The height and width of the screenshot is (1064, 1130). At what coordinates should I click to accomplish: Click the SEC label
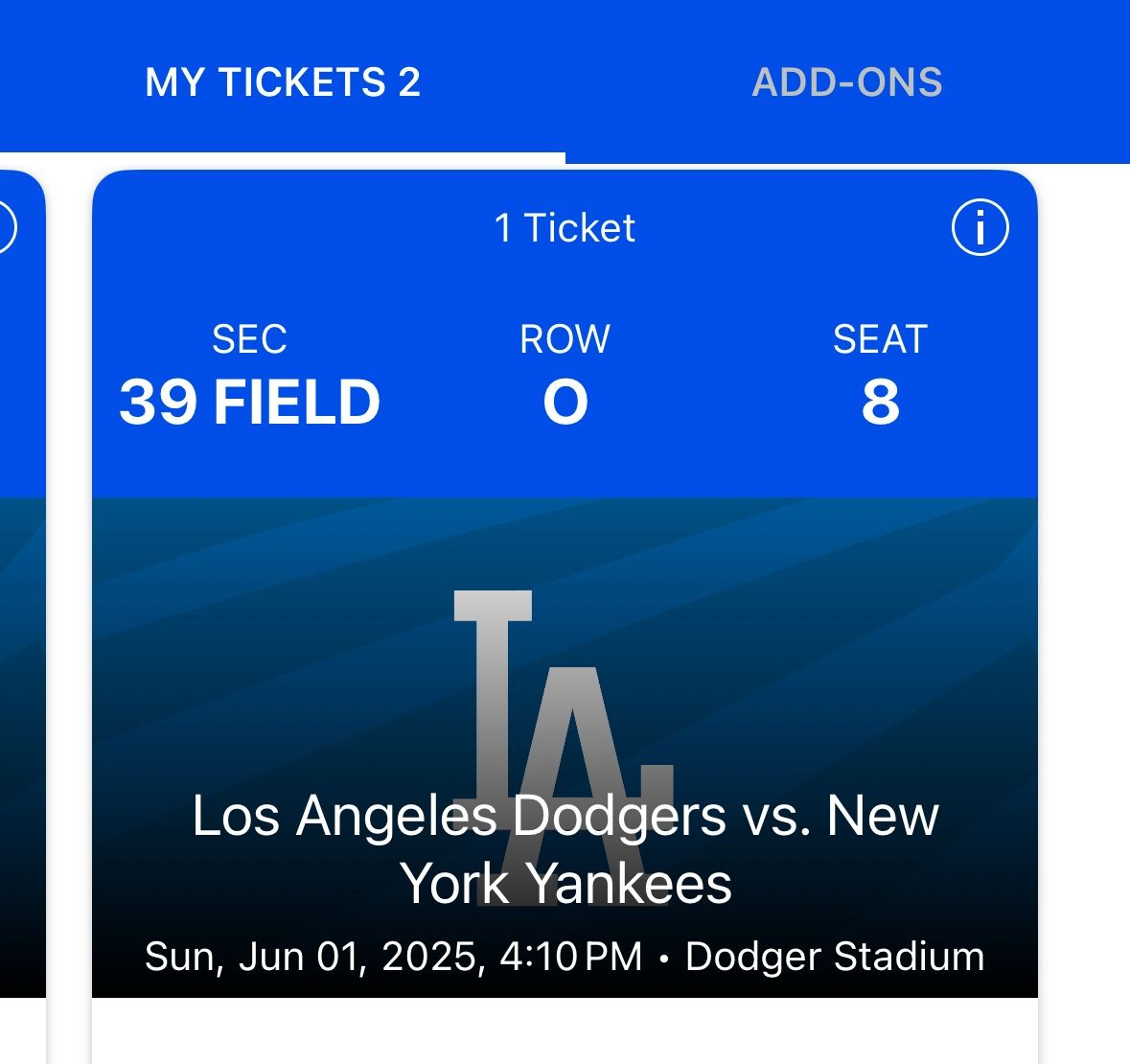[249, 339]
